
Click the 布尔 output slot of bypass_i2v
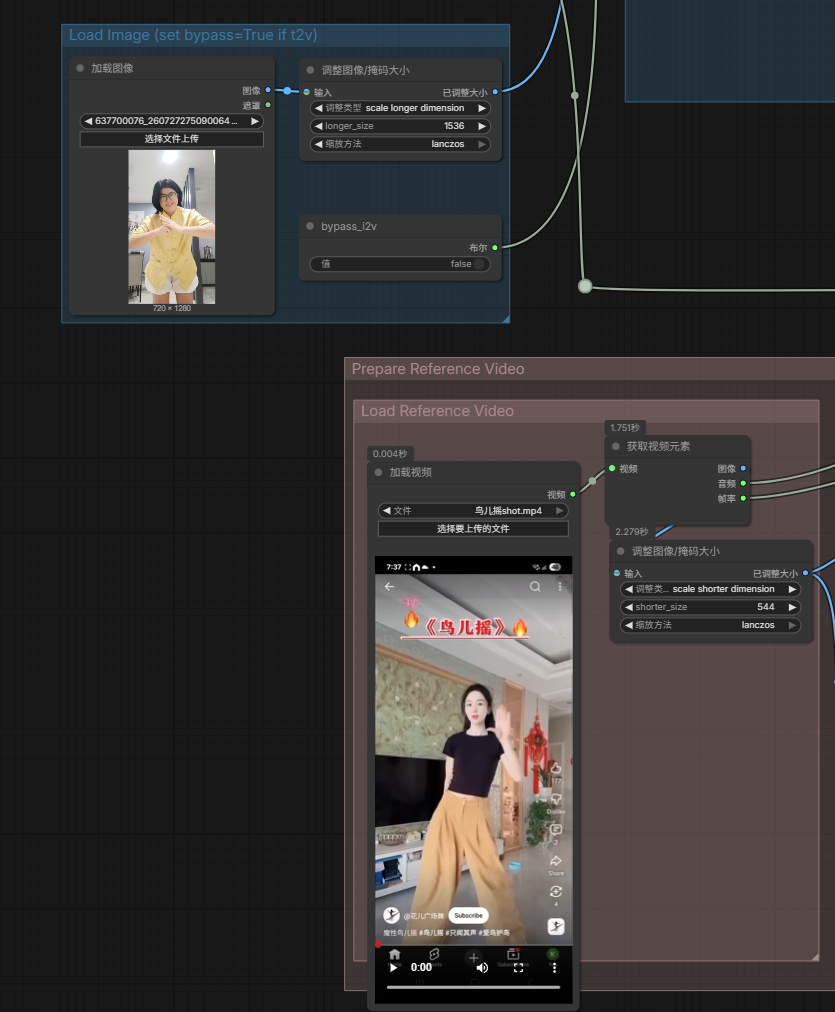point(495,247)
